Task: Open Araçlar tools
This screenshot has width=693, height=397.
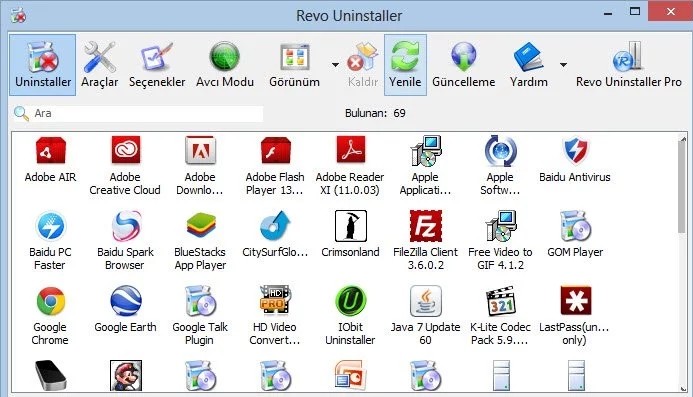Action: point(100,65)
